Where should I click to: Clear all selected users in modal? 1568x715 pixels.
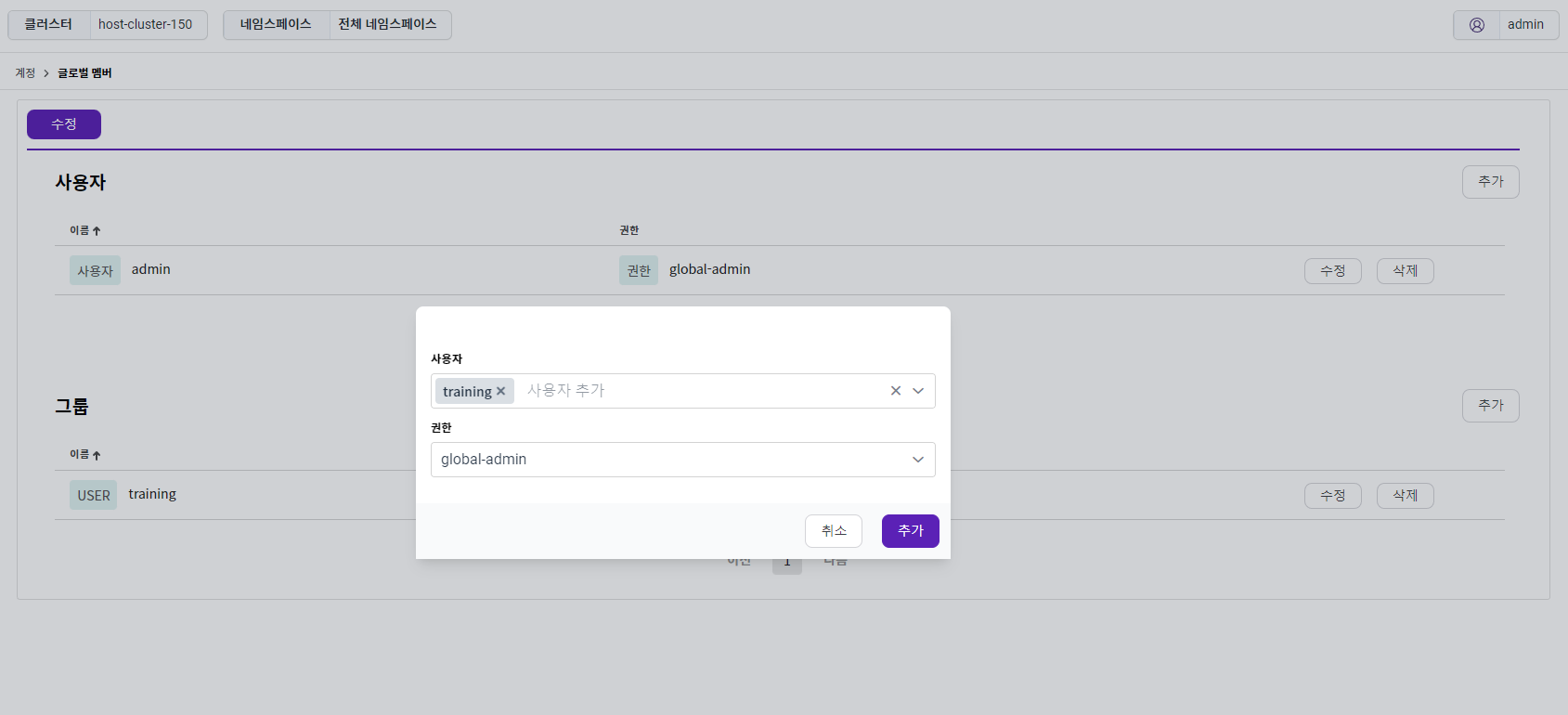point(896,391)
